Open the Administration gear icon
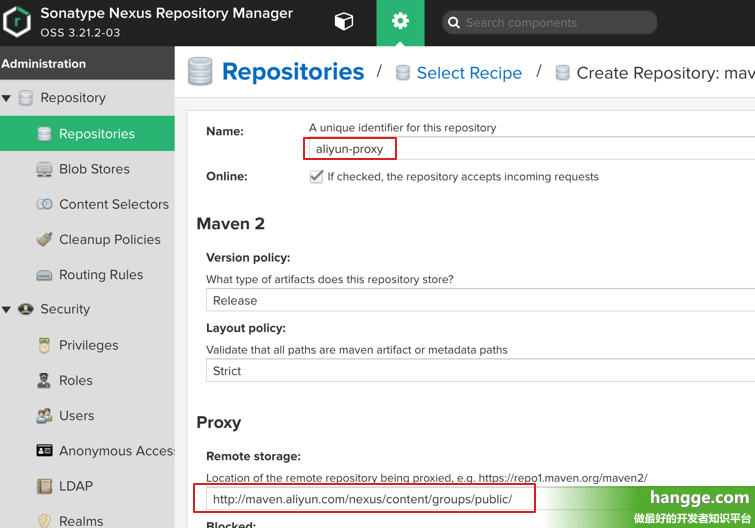 click(x=400, y=21)
